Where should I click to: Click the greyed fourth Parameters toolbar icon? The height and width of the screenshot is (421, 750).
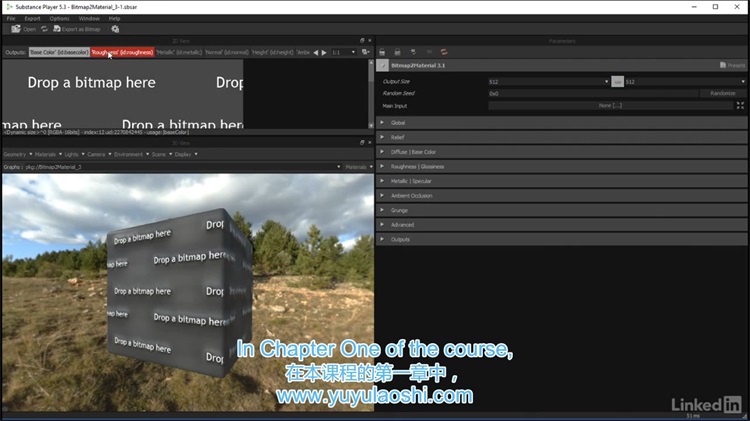tap(429, 52)
